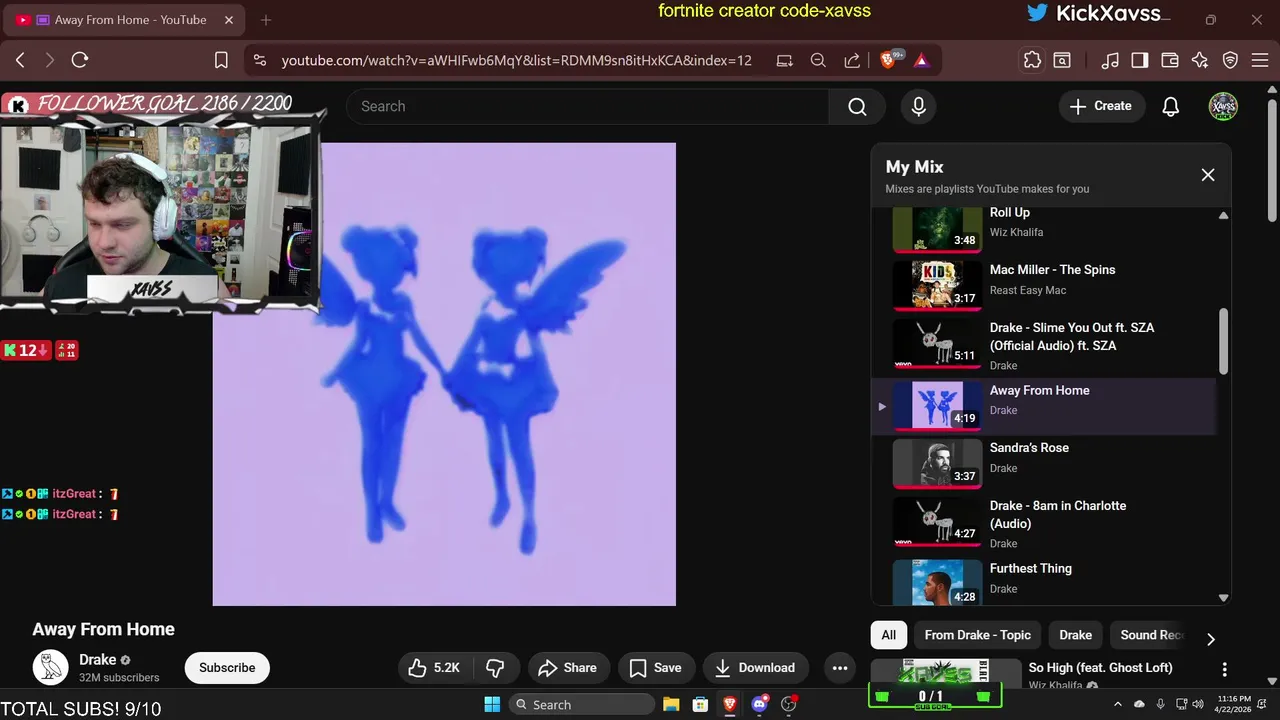Select the All filter chip
The height and width of the screenshot is (720, 1280).
click(888, 635)
